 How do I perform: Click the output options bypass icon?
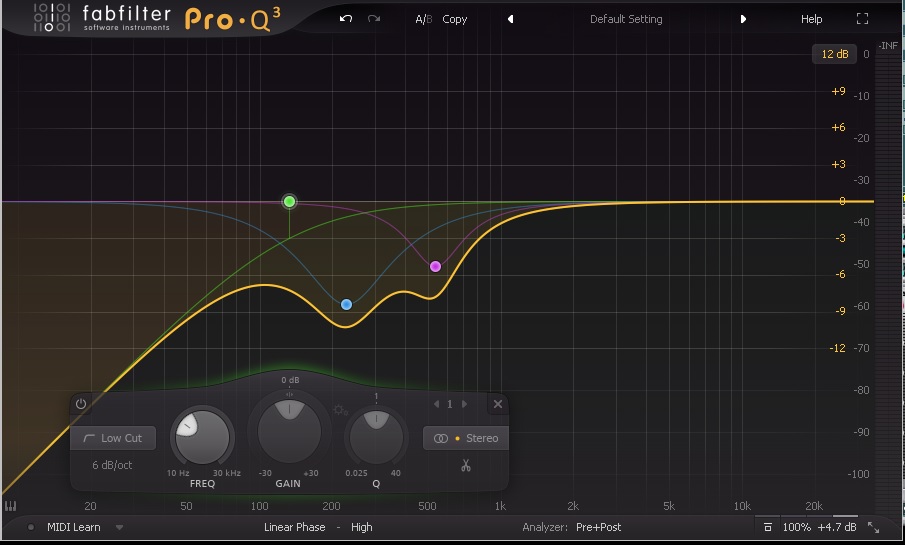pos(768,527)
